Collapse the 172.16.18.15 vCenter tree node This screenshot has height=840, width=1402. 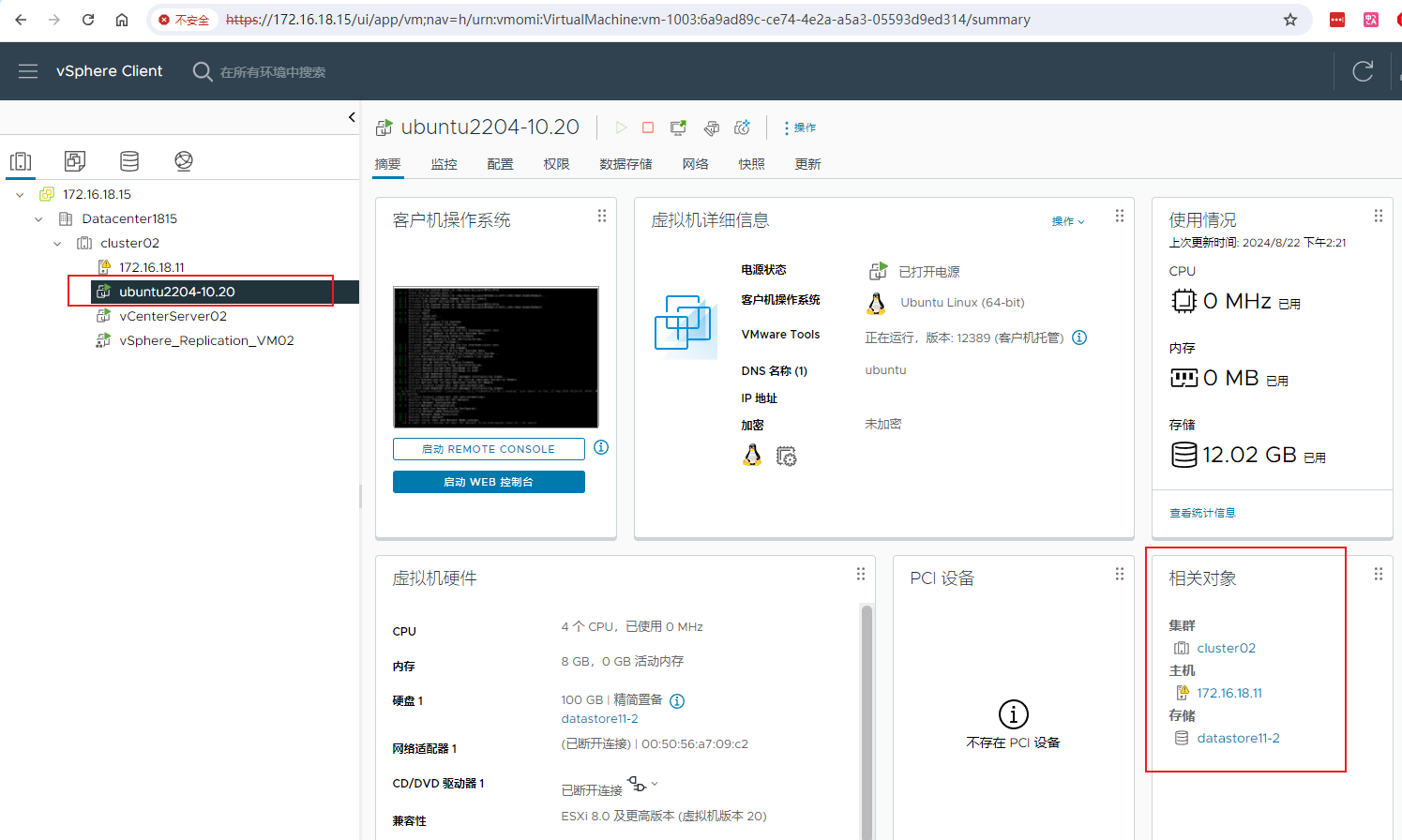click(x=20, y=195)
